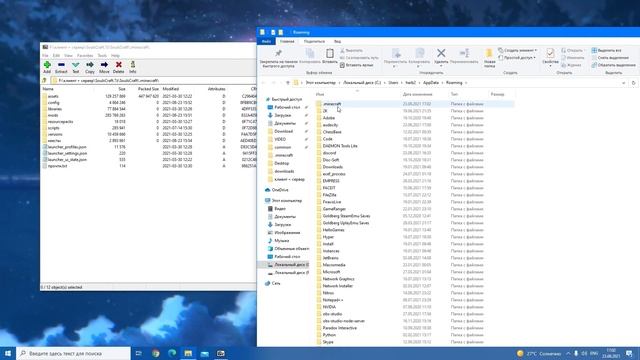Click the Move icon in 7-Zip toolbar
The image size is (640, 360).
pyautogui.click(x=104, y=65)
